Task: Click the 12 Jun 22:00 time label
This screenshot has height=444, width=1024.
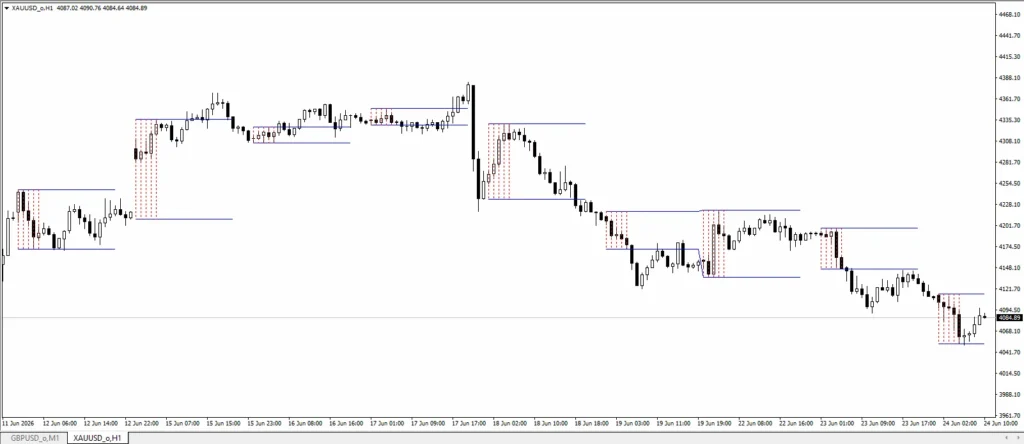Action: pos(142,423)
